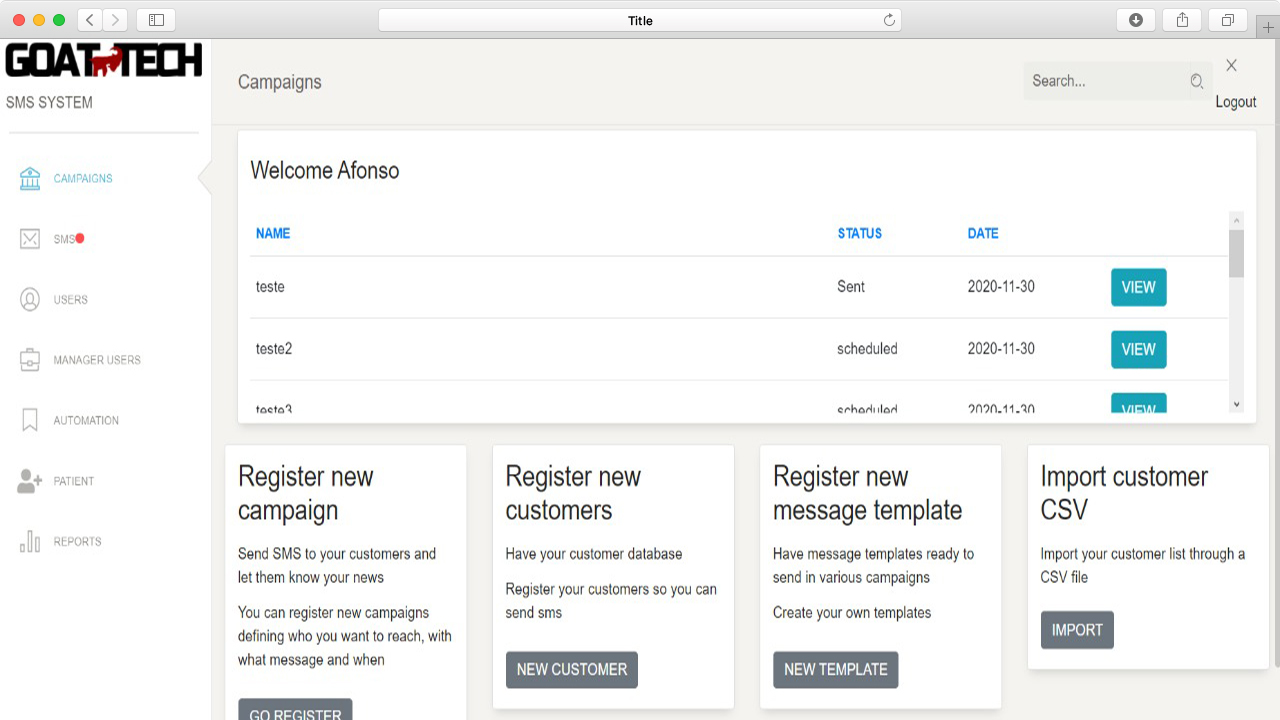
Task: Click the New Customer button
Action: pos(571,670)
